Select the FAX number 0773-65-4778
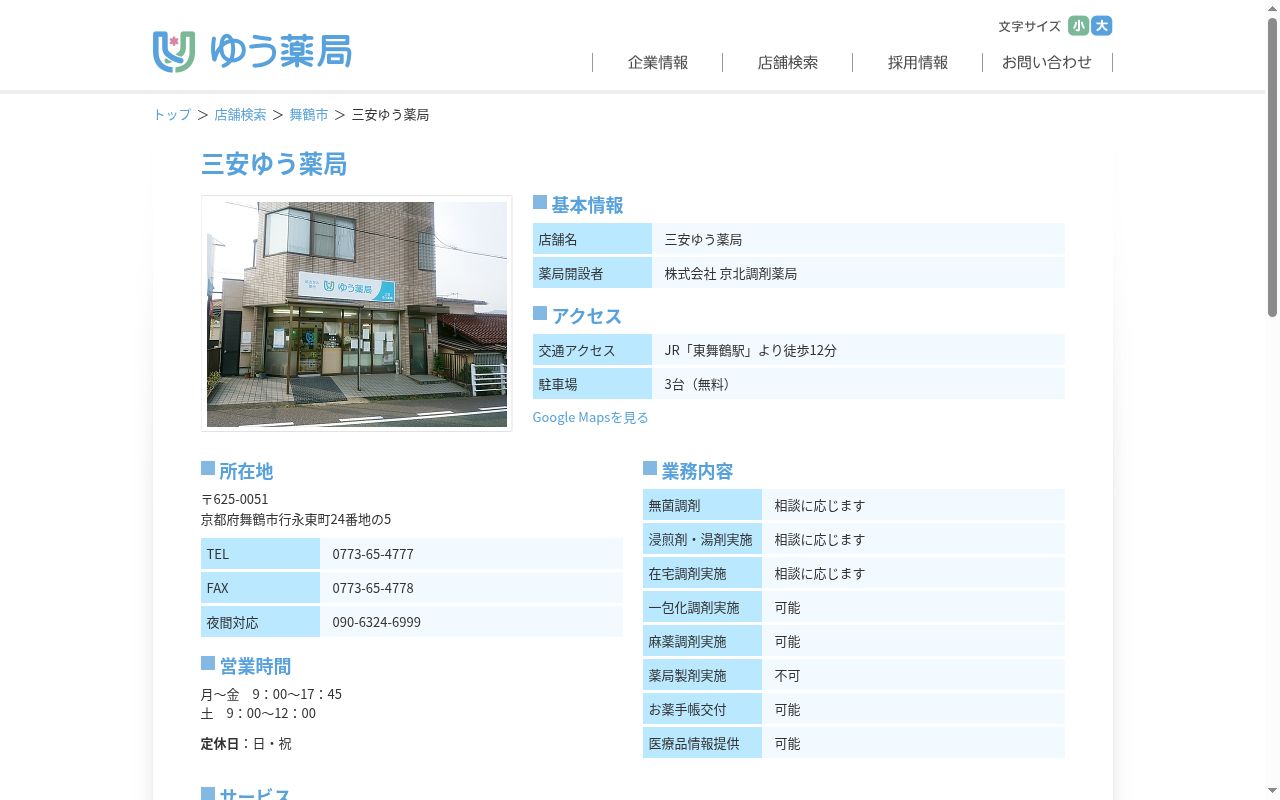Viewport: 1280px width, 800px height. pyautogui.click(x=373, y=588)
